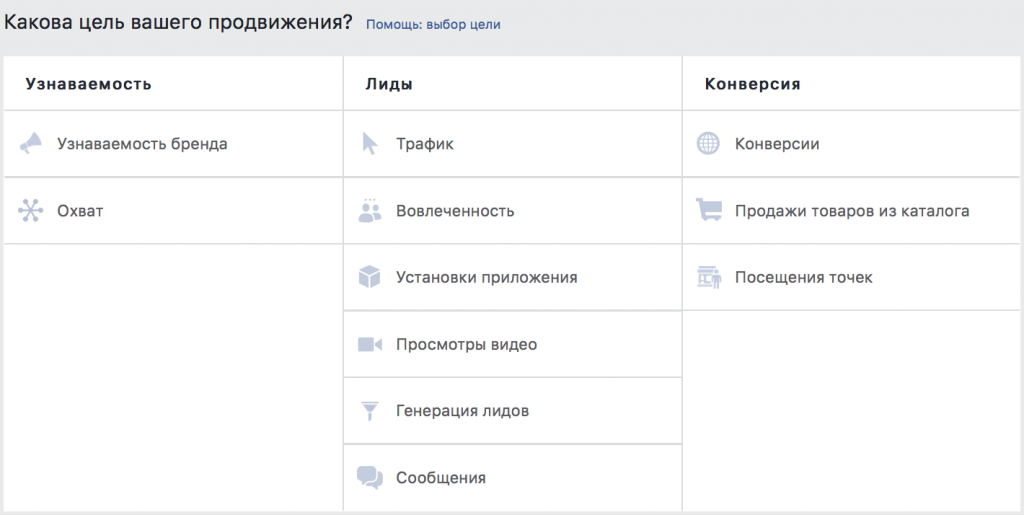Image resolution: width=1024 pixels, height=515 pixels.
Task: Open the Помощь: выбор цели help link
Action: (433, 25)
